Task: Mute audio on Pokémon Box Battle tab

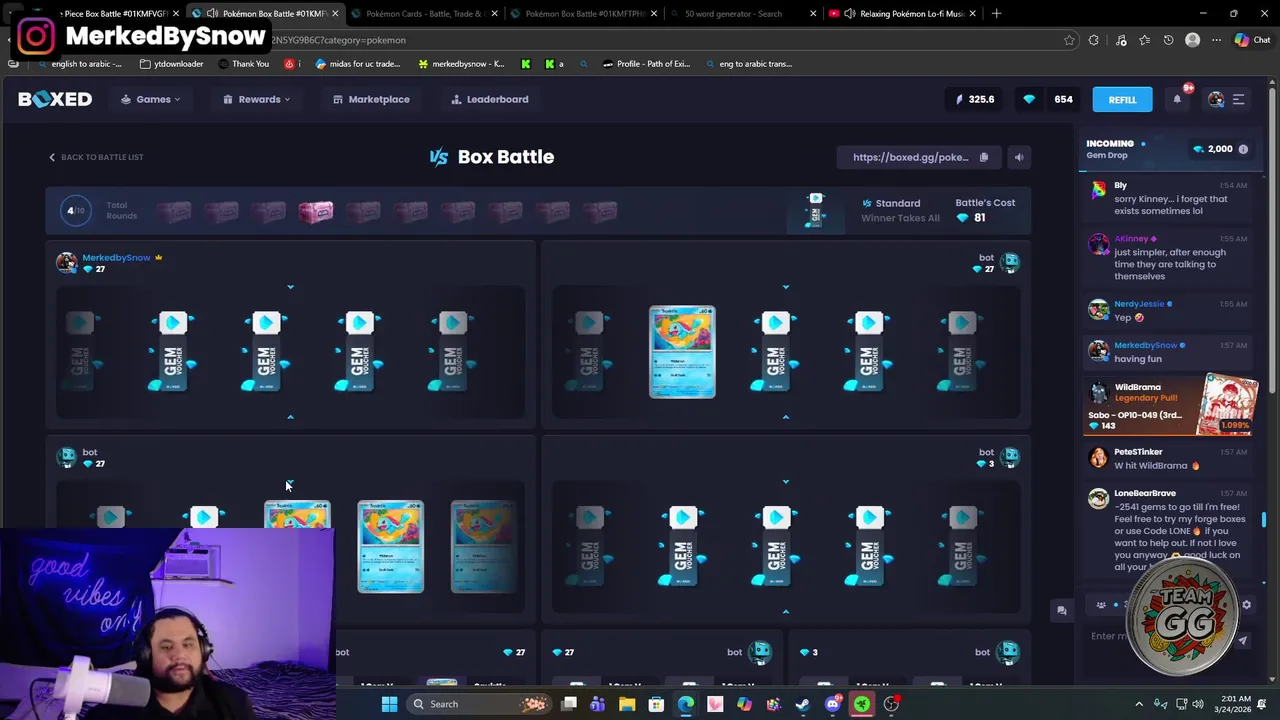Action: (x=212, y=14)
